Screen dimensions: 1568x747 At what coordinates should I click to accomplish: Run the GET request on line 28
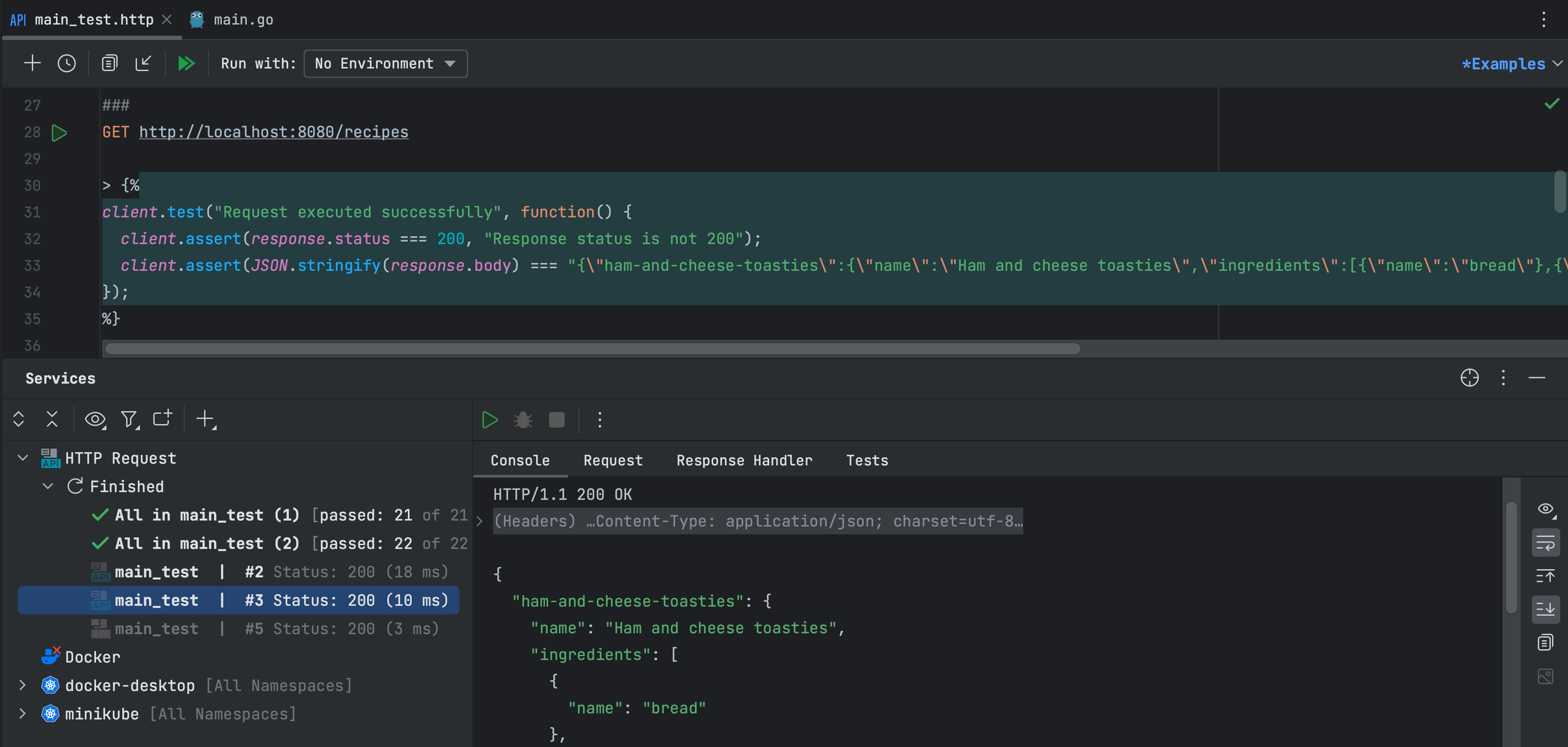[x=59, y=133]
